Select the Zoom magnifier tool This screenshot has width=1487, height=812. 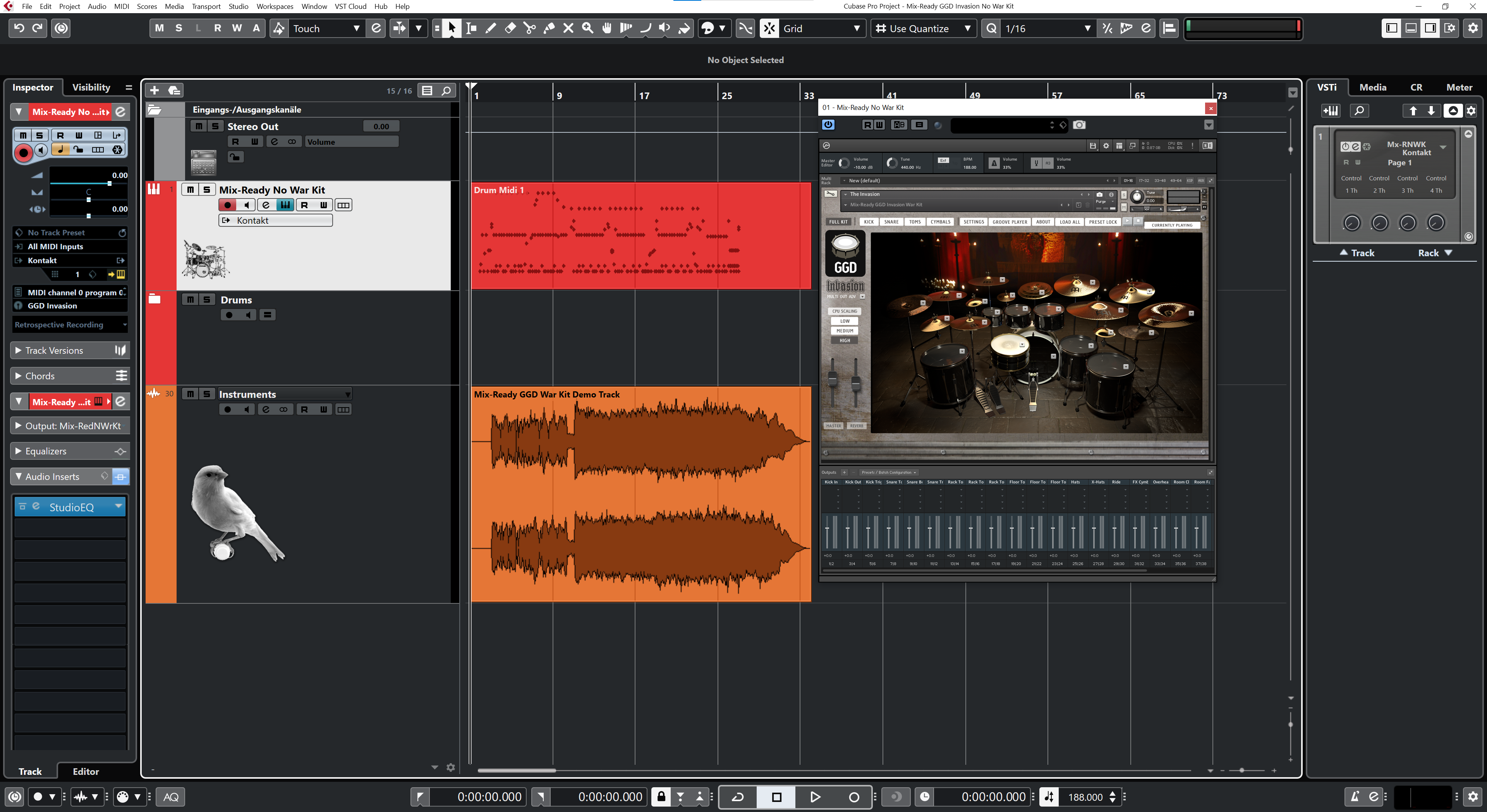click(x=588, y=28)
